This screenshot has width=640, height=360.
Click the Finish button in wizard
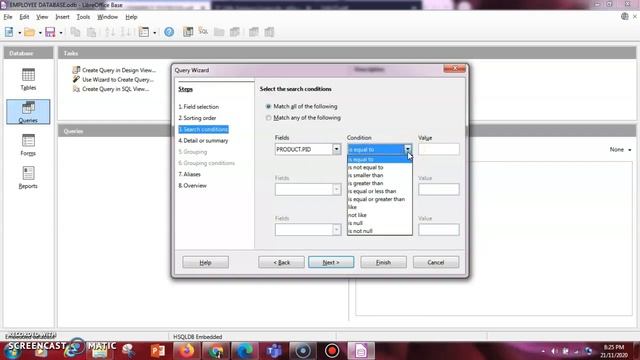pyautogui.click(x=383, y=262)
